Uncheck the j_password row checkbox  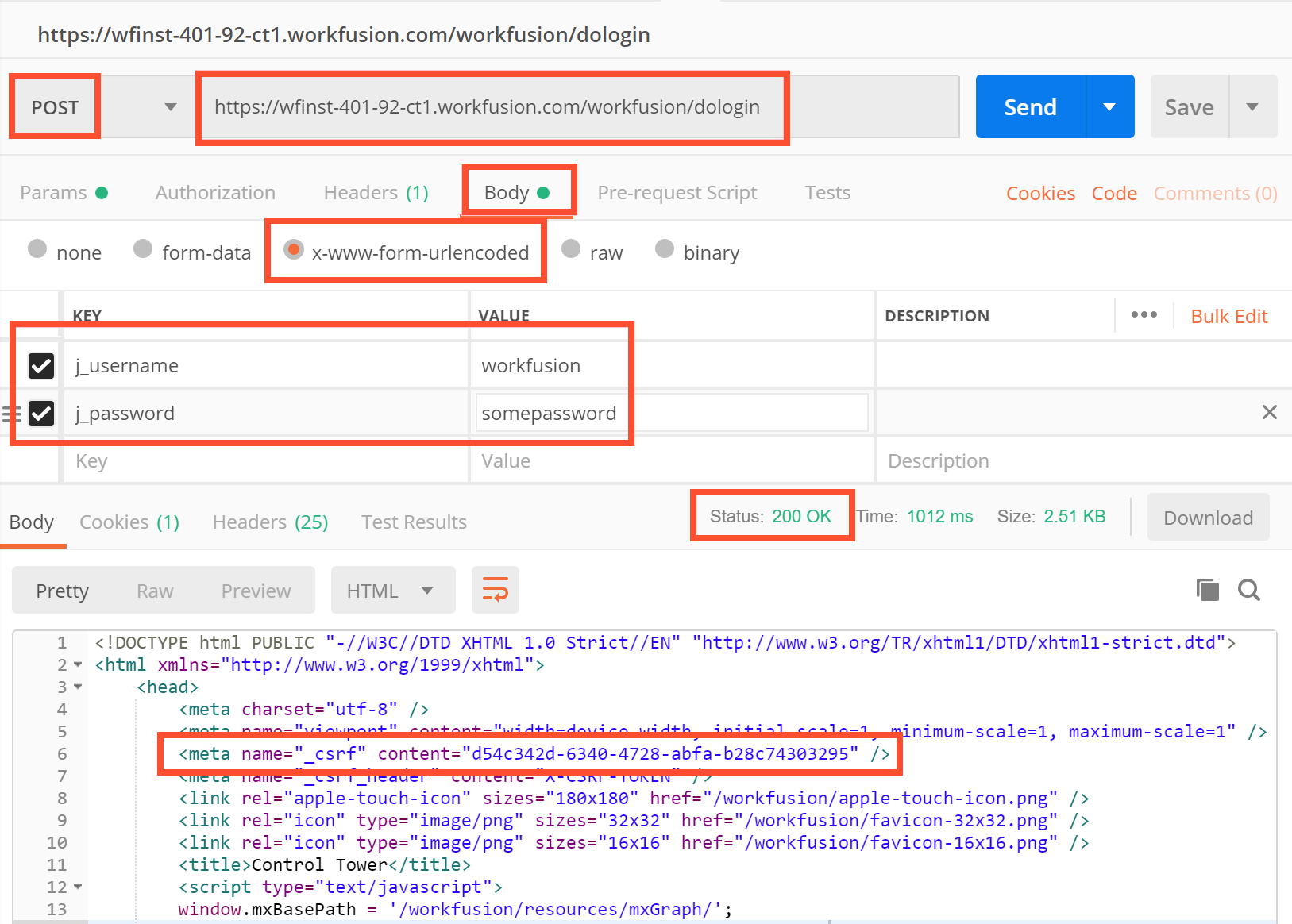click(41, 413)
